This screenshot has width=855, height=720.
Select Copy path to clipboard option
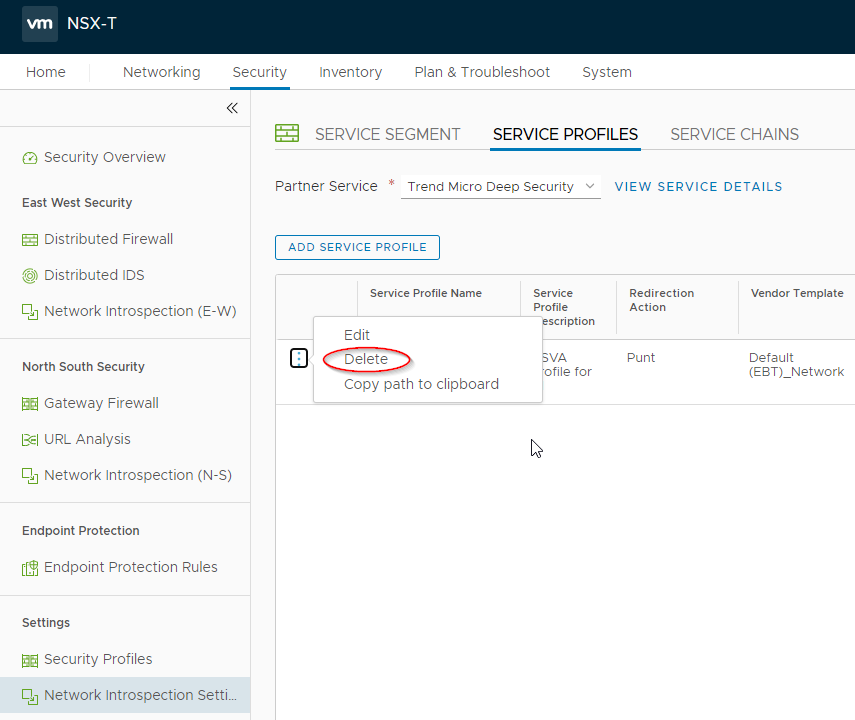point(421,384)
